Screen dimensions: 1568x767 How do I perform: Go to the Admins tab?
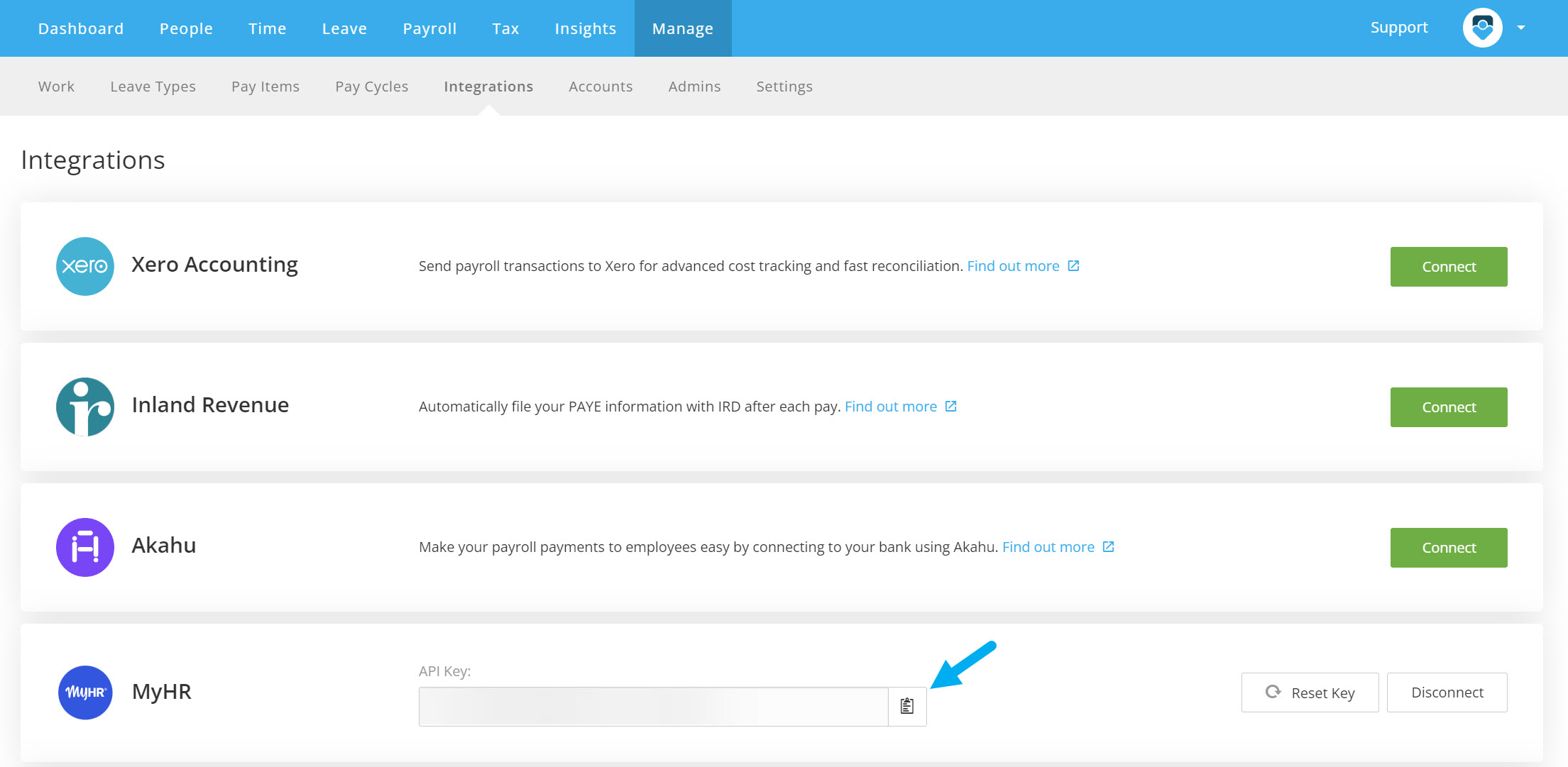tap(694, 87)
